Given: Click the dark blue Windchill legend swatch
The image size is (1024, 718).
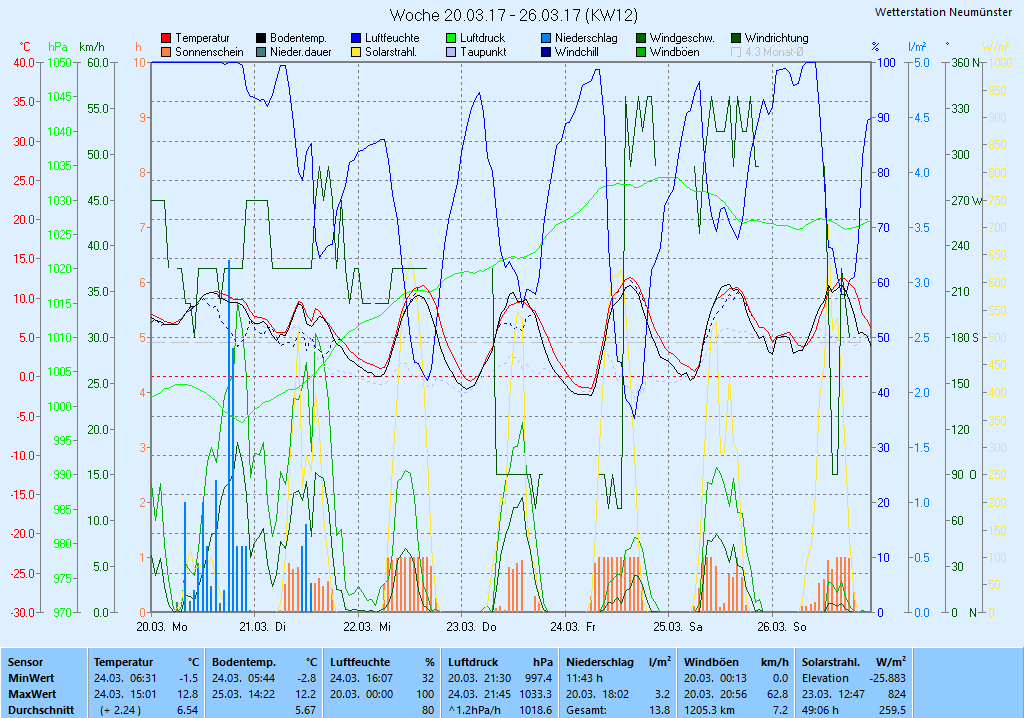Looking at the screenshot, I should click(x=546, y=52).
